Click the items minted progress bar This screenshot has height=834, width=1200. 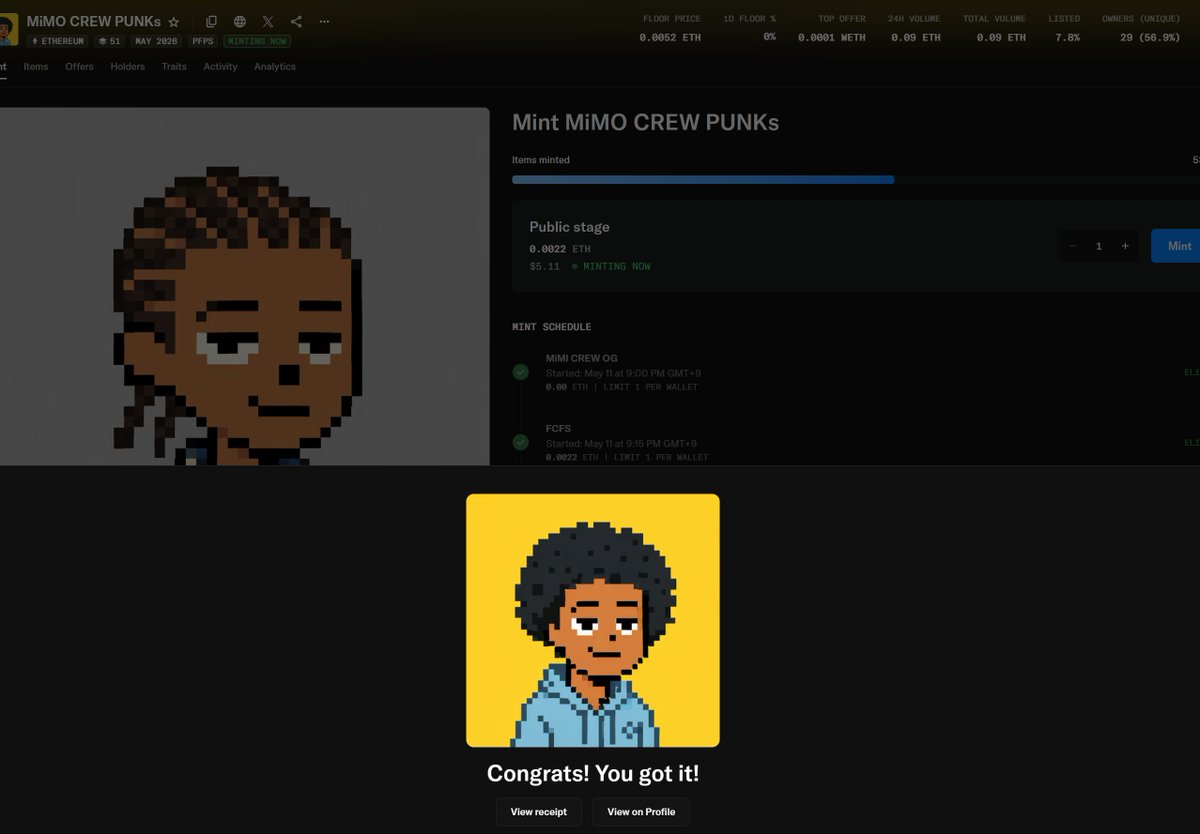pyautogui.click(x=856, y=180)
